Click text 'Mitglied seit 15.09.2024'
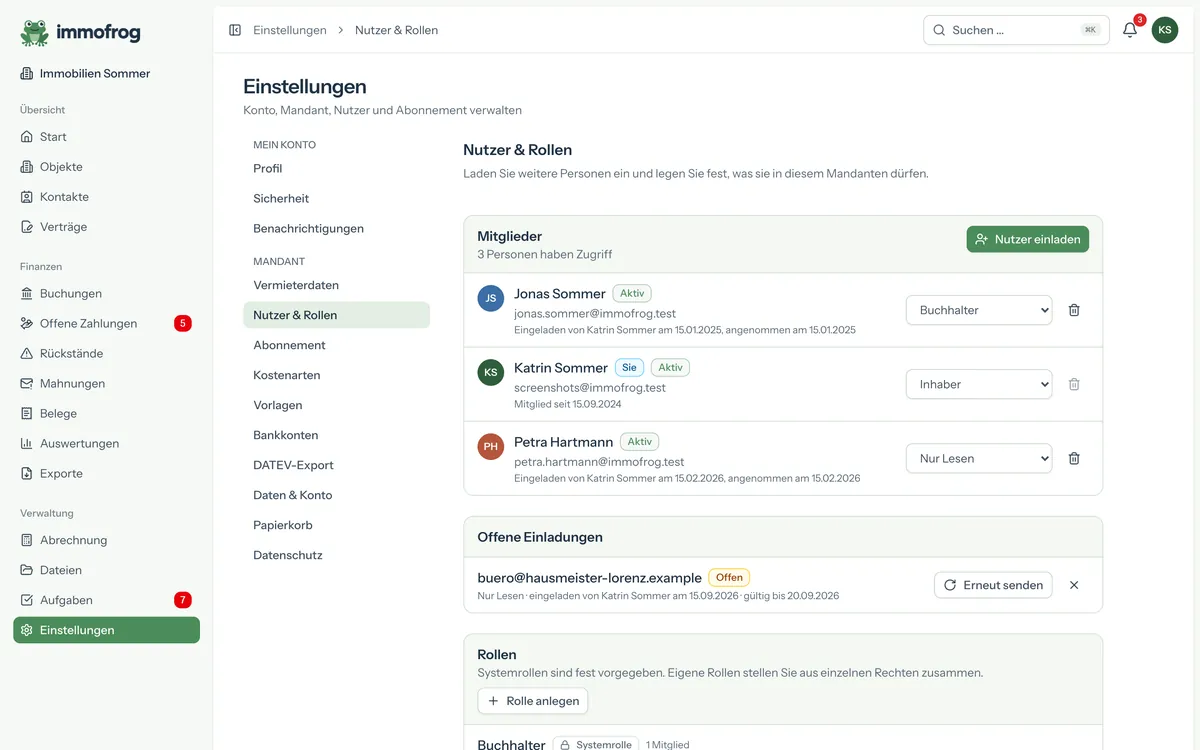Image resolution: width=1200 pixels, height=750 pixels. coord(568,404)
